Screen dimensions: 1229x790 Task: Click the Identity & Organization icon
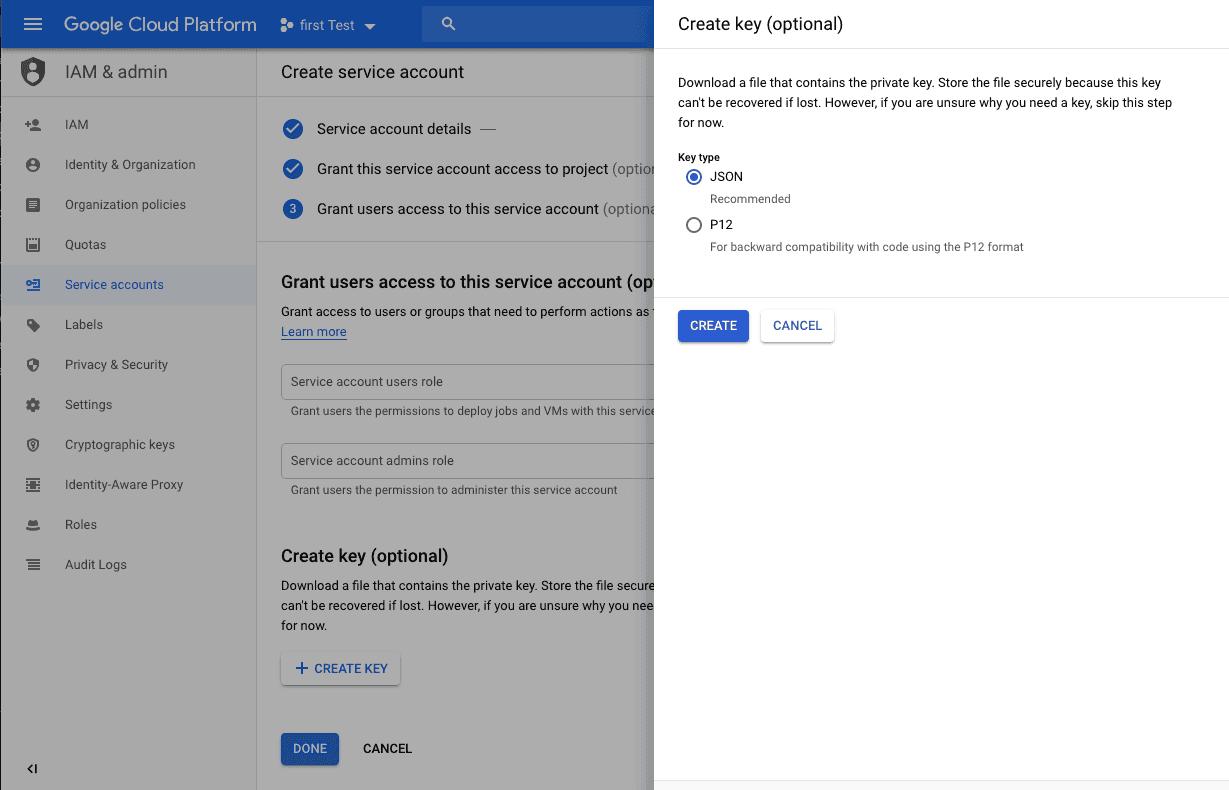[33, 165]
